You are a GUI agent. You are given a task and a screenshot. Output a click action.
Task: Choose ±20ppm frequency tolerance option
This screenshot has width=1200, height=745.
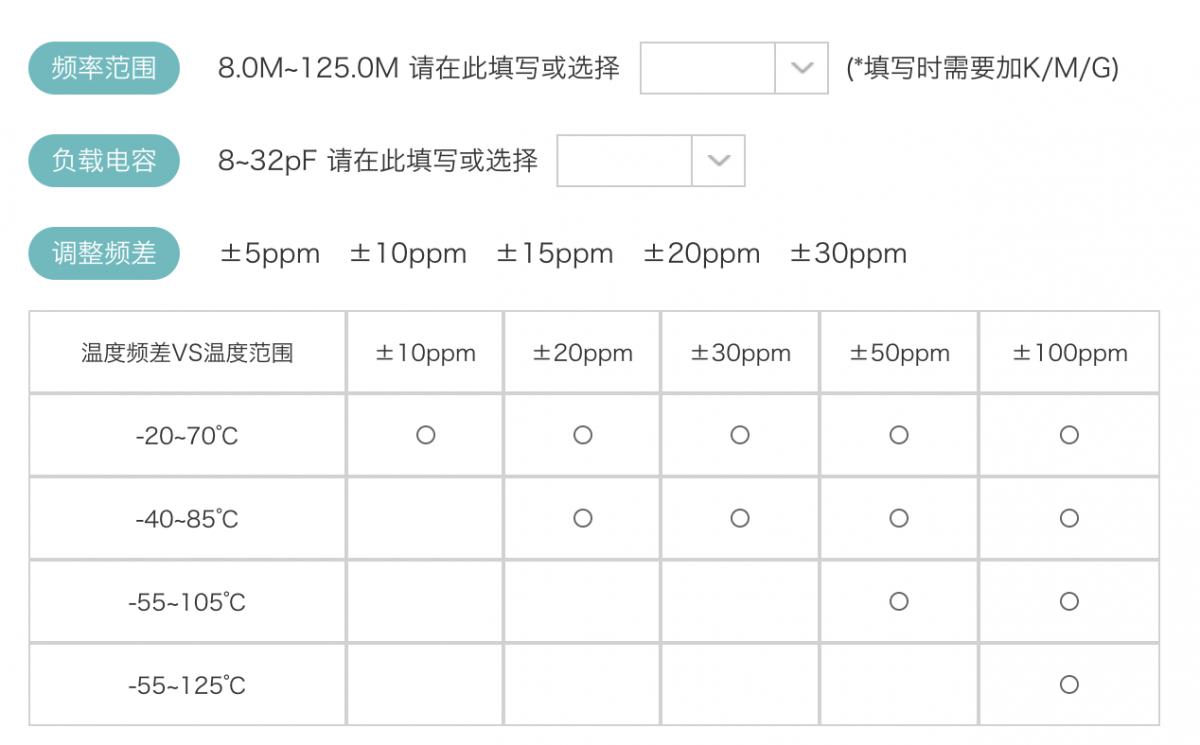(x=701, y=254)
